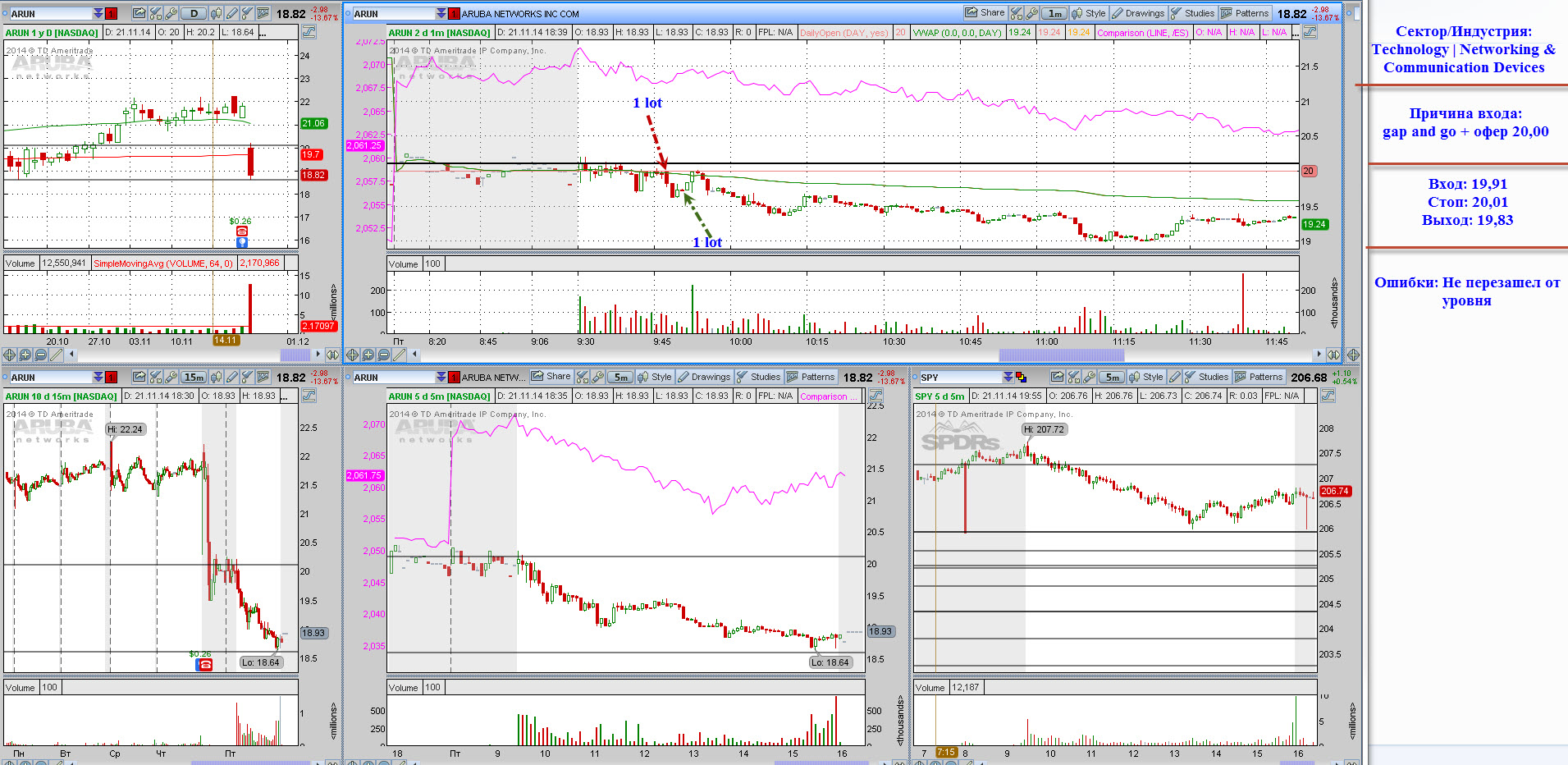Image resolution: width=1568 pixels, height=765 pixels.
Task: Click the zoom-in magnifier below the daily chart
Action: point(25,355)
